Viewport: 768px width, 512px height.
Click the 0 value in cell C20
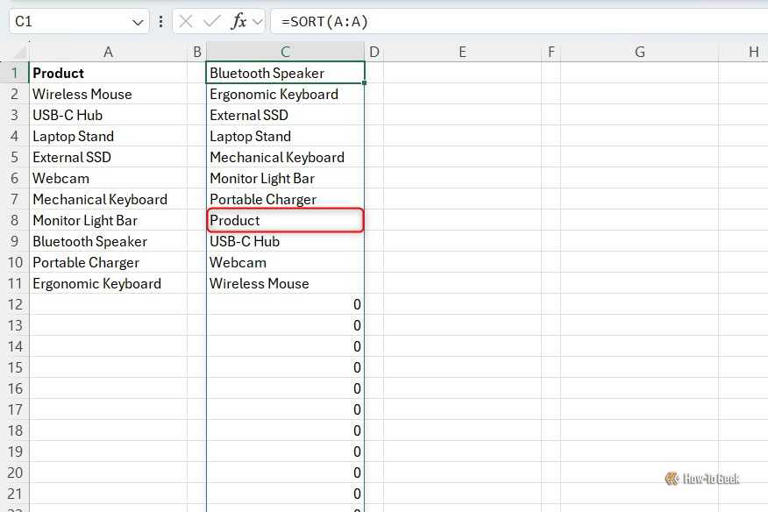pyautogui.click(x=357, y=473)
